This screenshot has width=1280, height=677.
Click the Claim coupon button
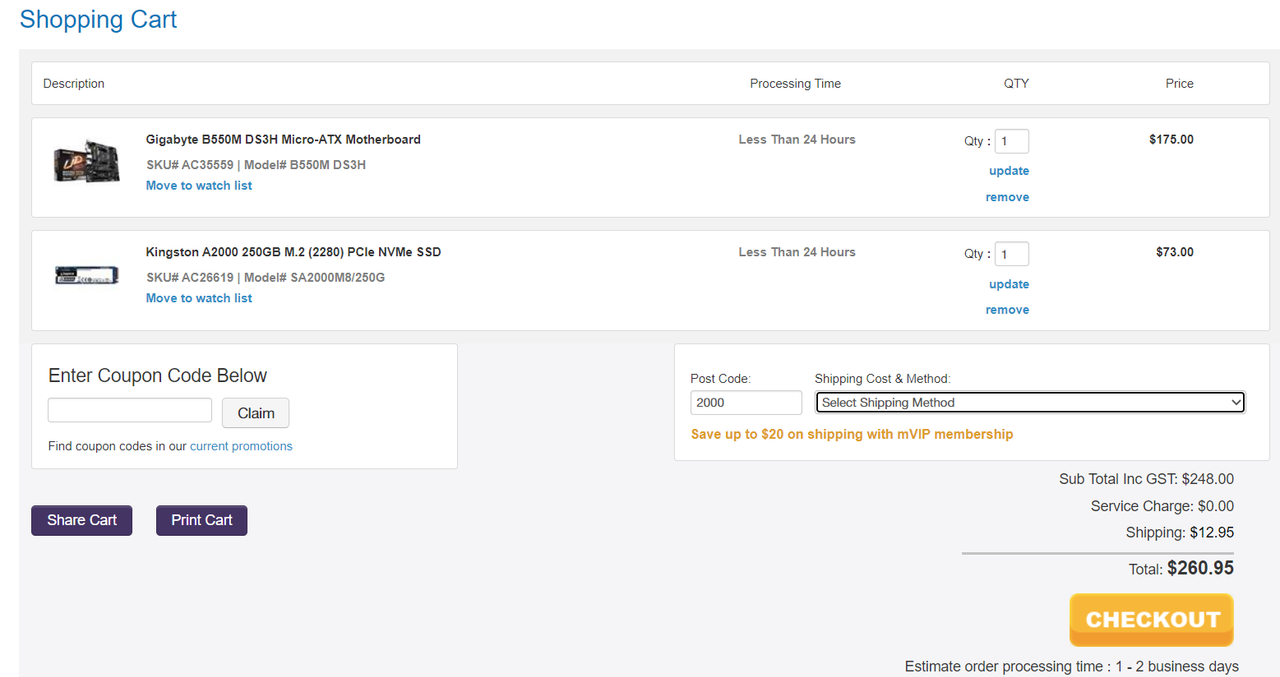point(256,413)
